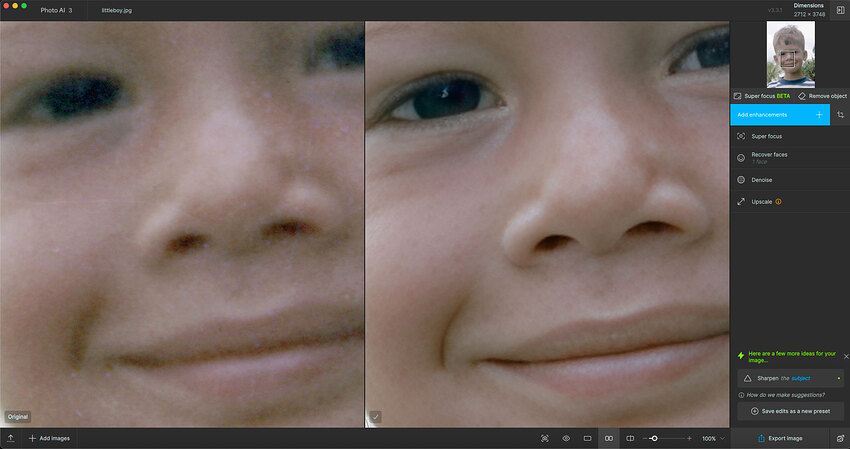Toggle the right panel collapse icon
850x449 pixels.
pos(840,10)
